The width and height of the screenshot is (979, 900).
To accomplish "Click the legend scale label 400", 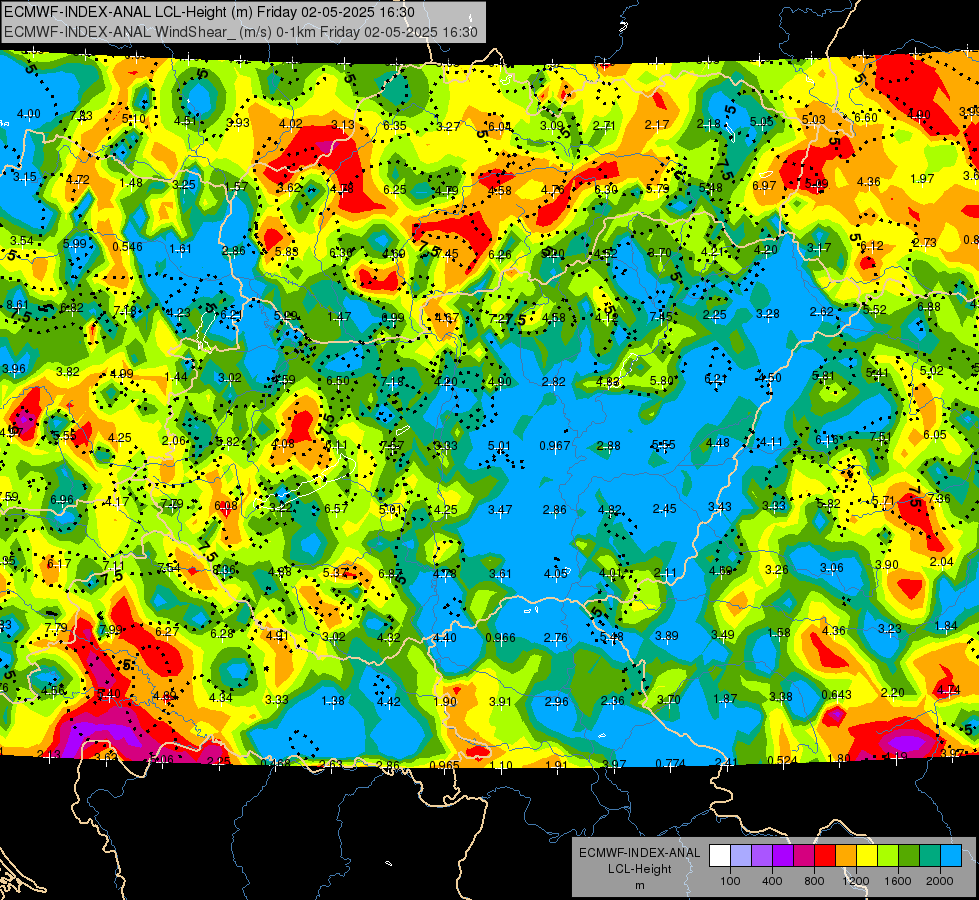I will (772, 881).
